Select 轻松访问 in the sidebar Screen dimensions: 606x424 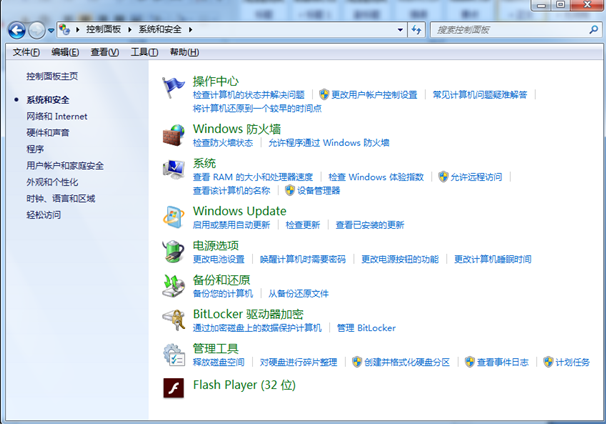(44, 215)
